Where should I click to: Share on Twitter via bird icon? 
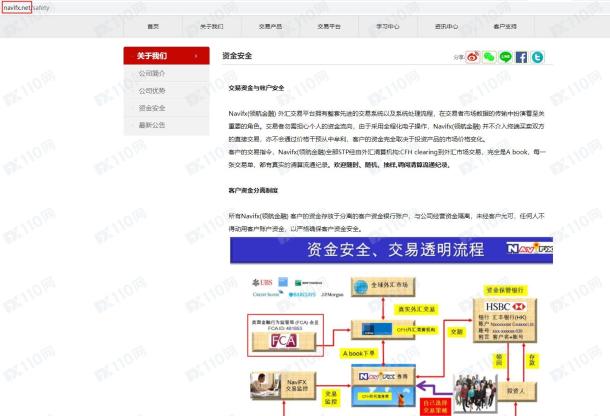click(x=538, y=58)
